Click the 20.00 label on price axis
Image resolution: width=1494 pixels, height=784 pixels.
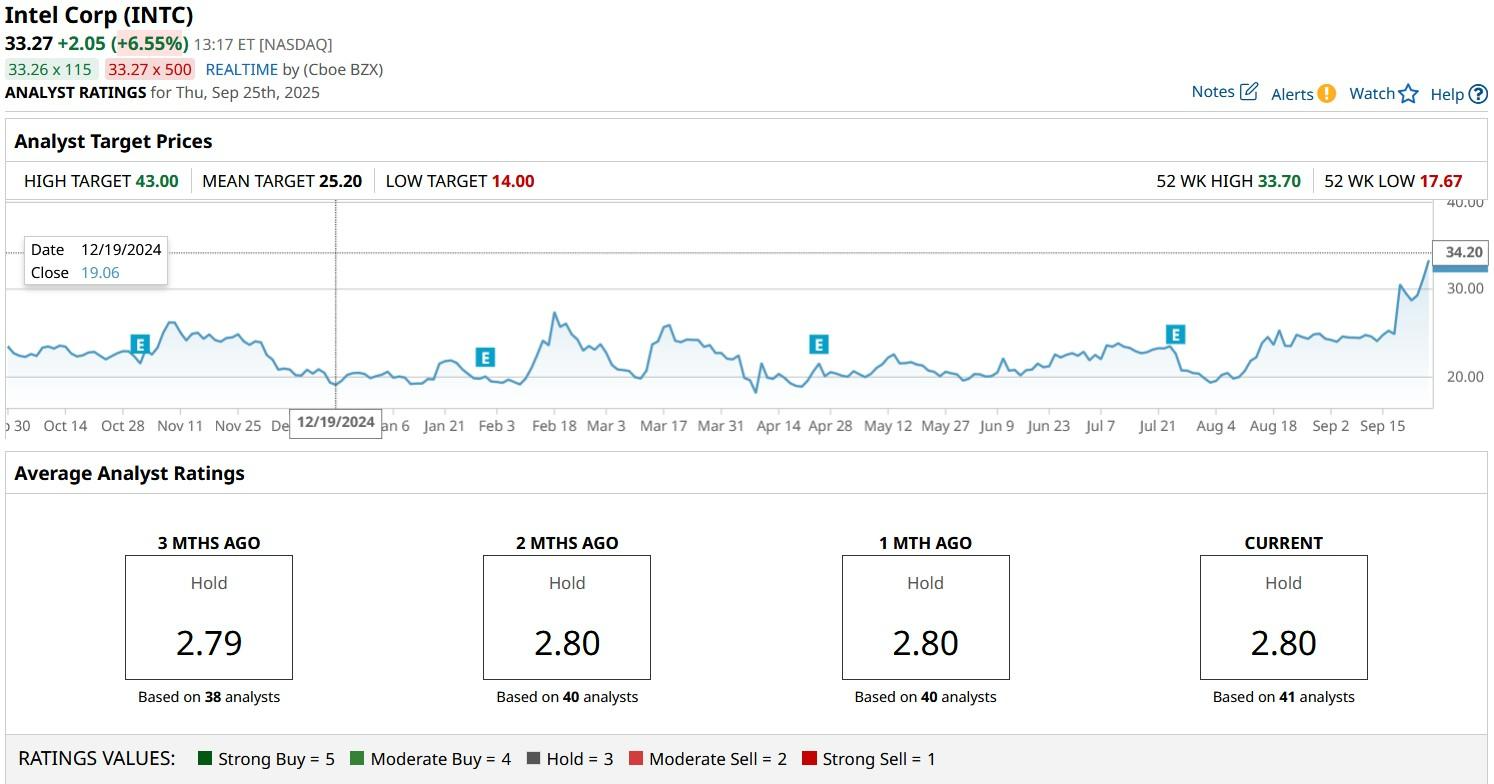pyautogui.click(x=1465, y=377)
